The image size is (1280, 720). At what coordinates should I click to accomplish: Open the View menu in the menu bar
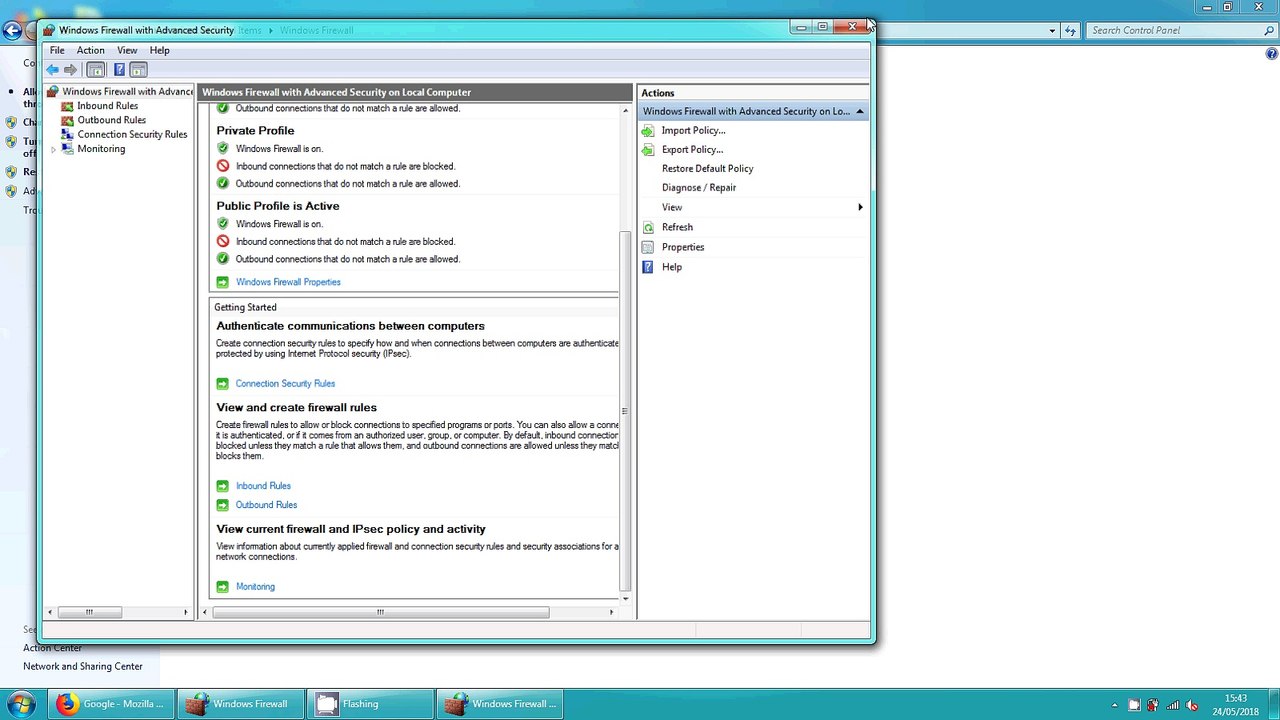point(127,50)
